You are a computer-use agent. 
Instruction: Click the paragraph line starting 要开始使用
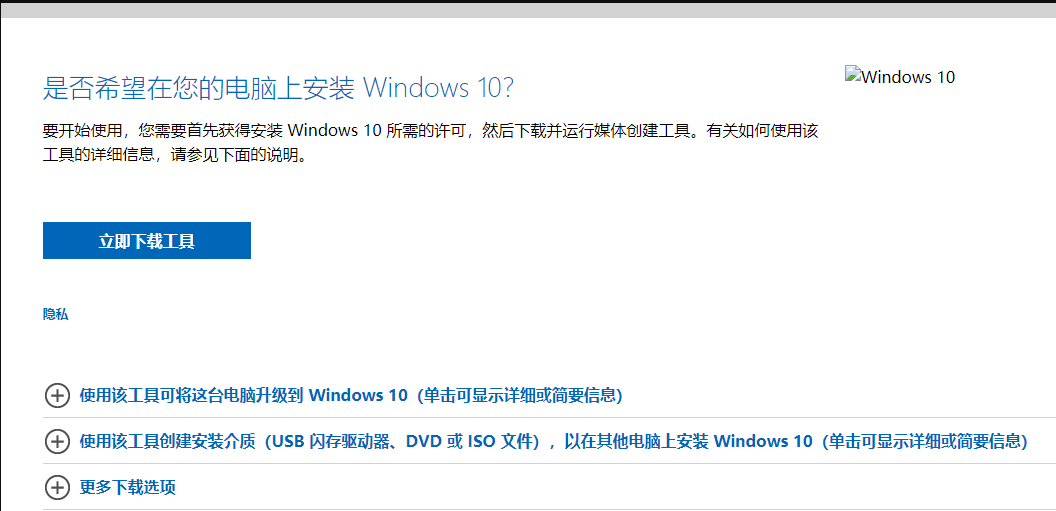tap(430, 131)
